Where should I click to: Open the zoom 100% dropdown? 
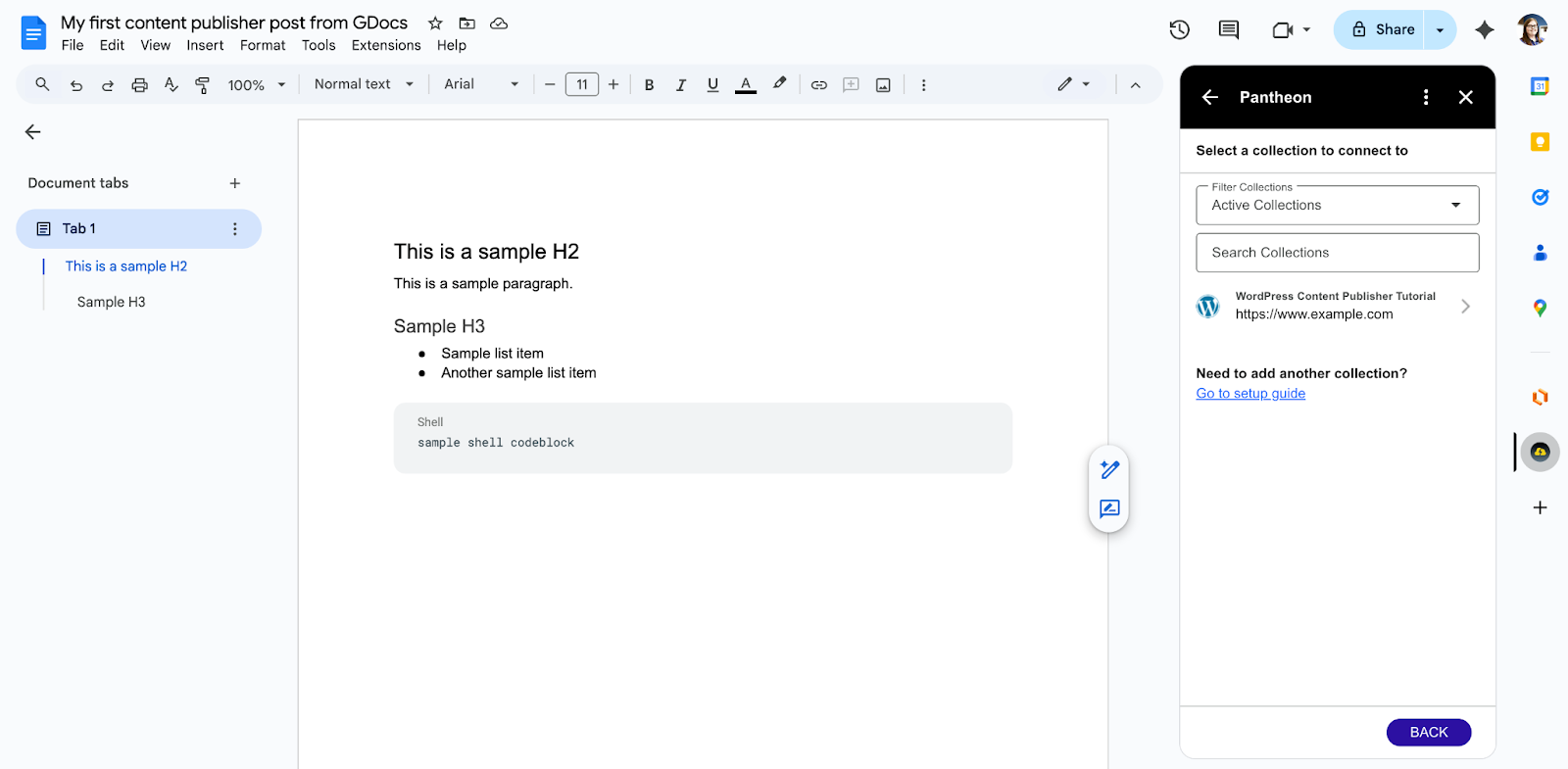pos(257,85)
